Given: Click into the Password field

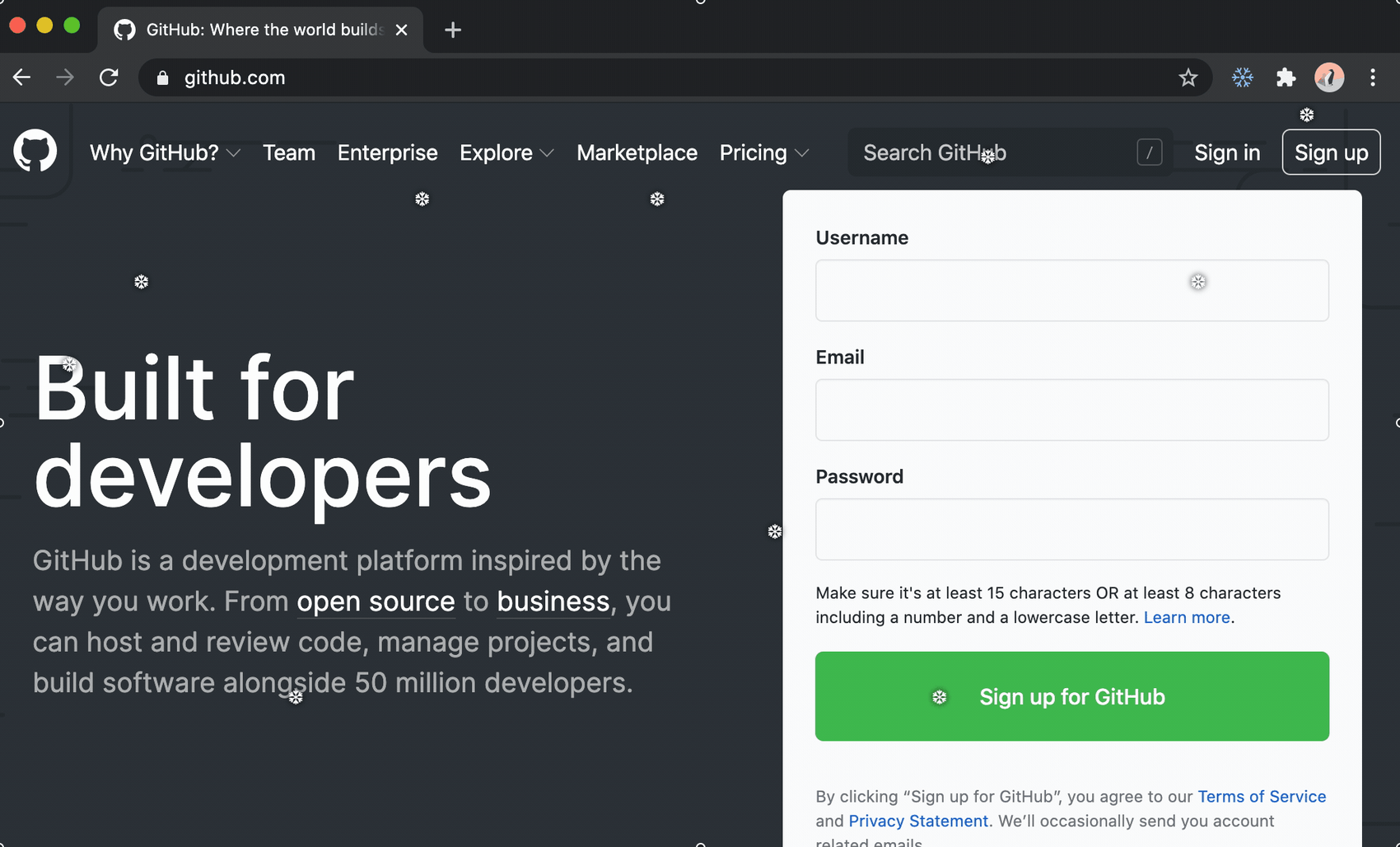Looking at the screenshot, I should 1071,530.
